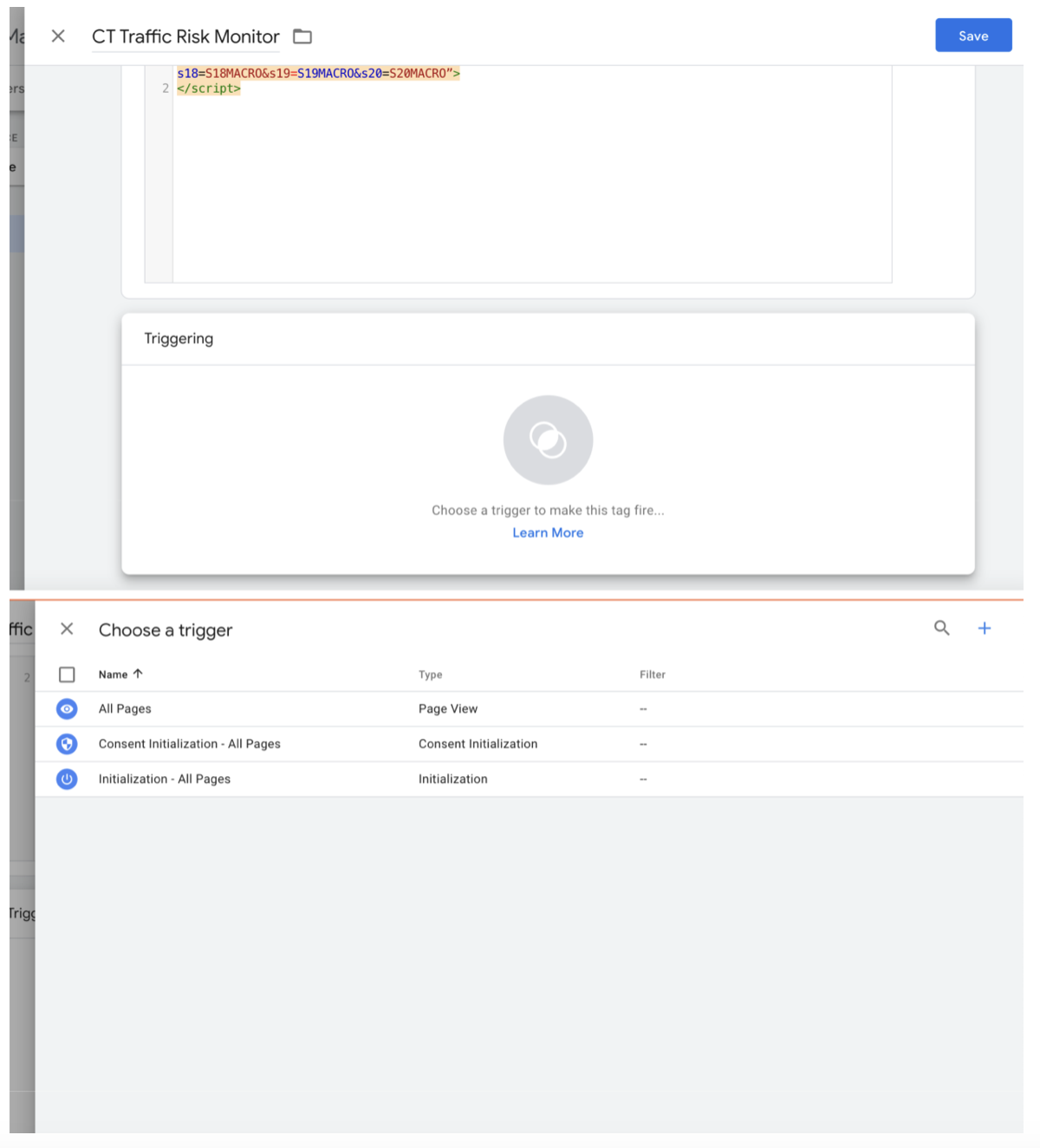Search triggers with the magnifier icon
Screen dimensions: 1040x1148
[x=942, y=629]
